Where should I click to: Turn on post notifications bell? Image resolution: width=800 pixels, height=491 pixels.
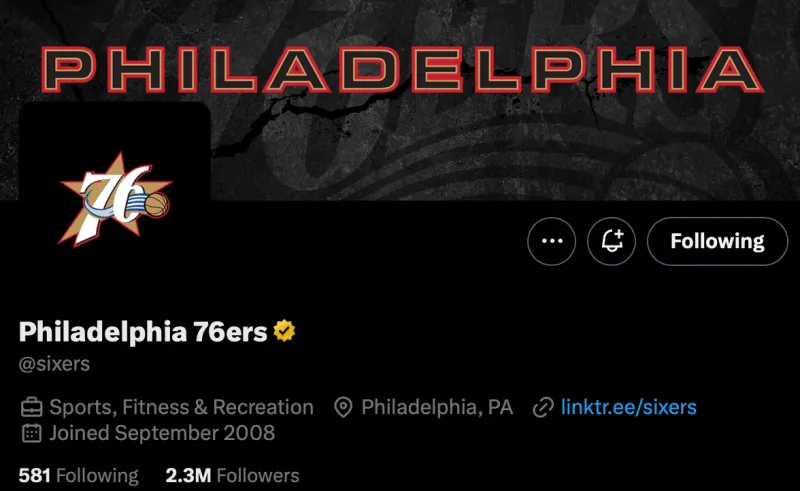tap(611, 241)
